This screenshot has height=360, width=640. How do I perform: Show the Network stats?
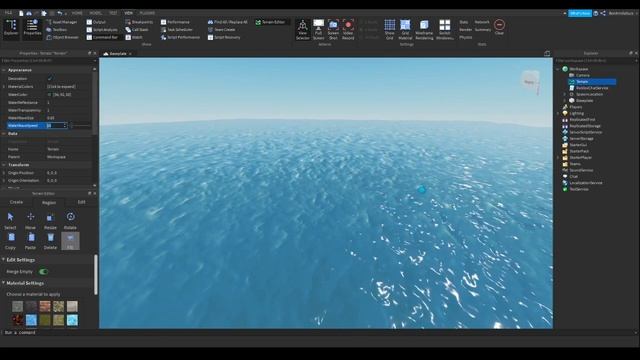click(x=482, y=22)
